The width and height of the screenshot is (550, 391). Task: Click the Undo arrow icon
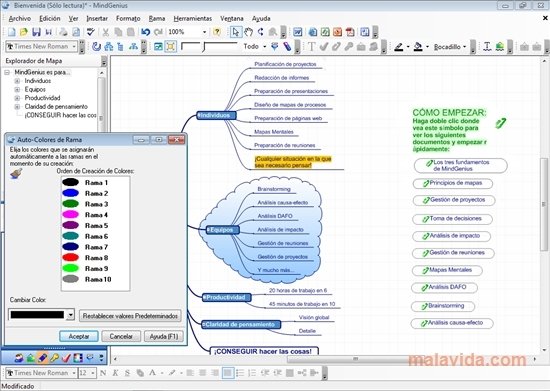point(145,32)
